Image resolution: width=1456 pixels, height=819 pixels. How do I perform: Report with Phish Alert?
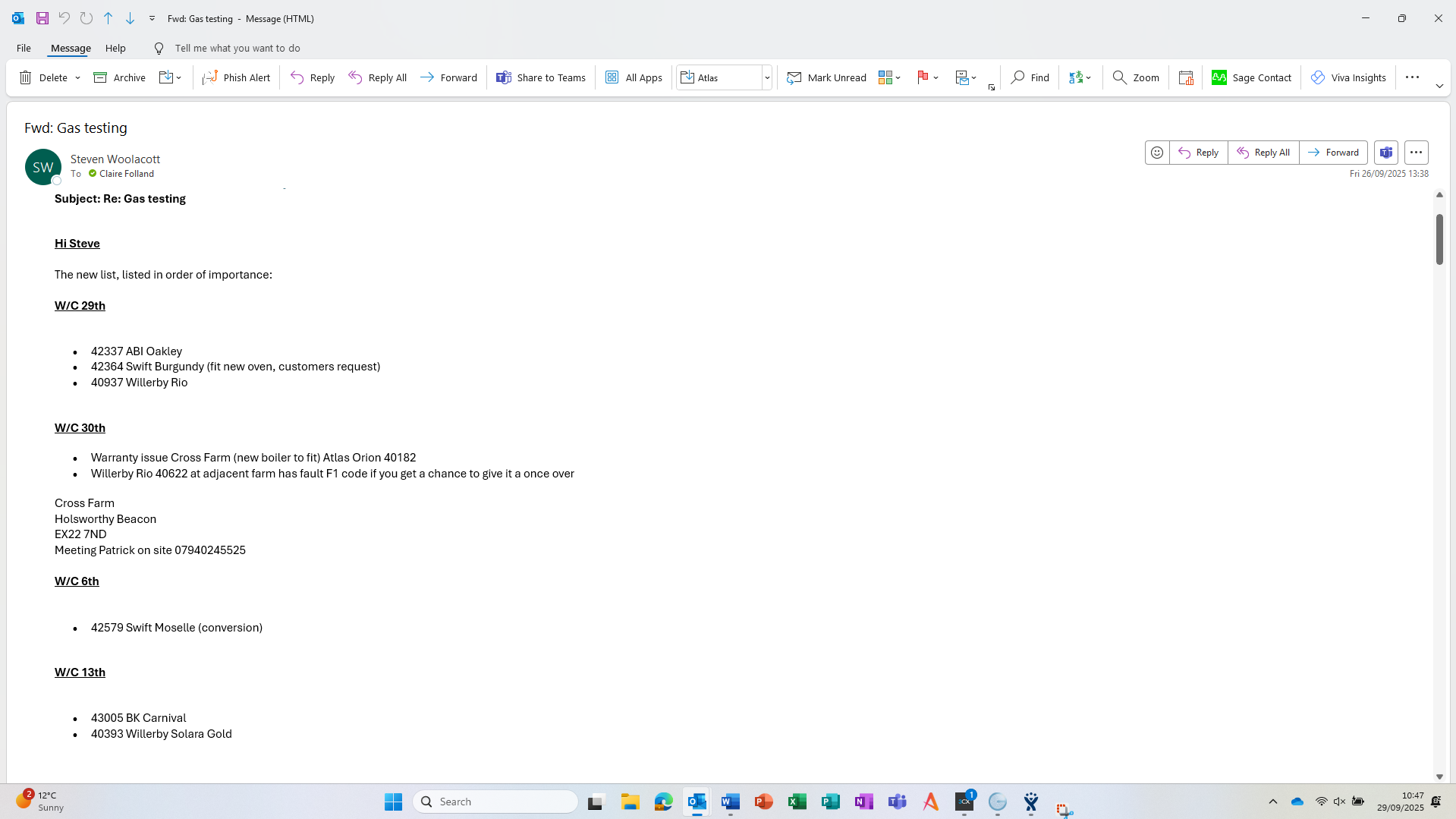[236, 77]
